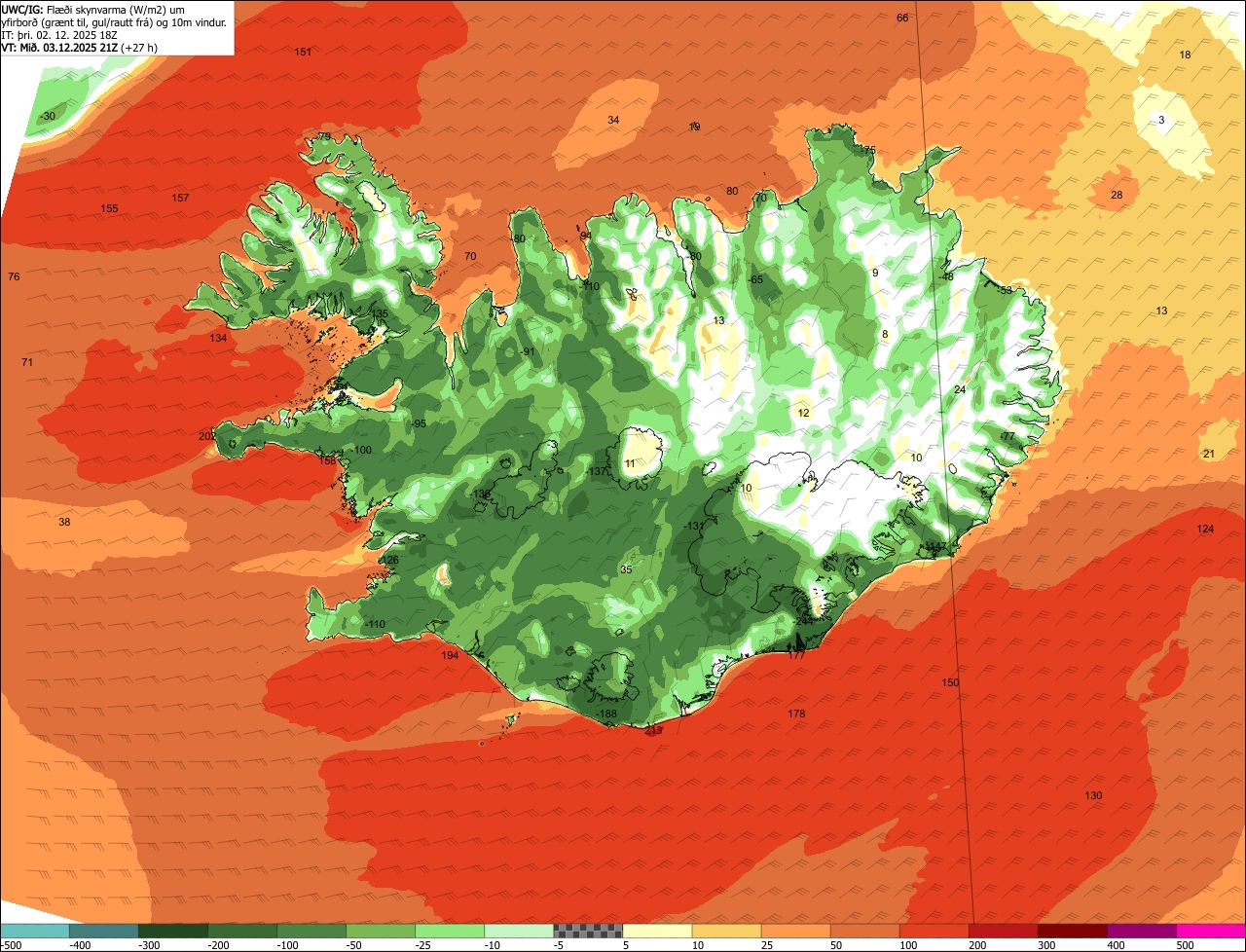
Task: Pick the 50 to 100 legend swatch
Action: tap(864, 931)
